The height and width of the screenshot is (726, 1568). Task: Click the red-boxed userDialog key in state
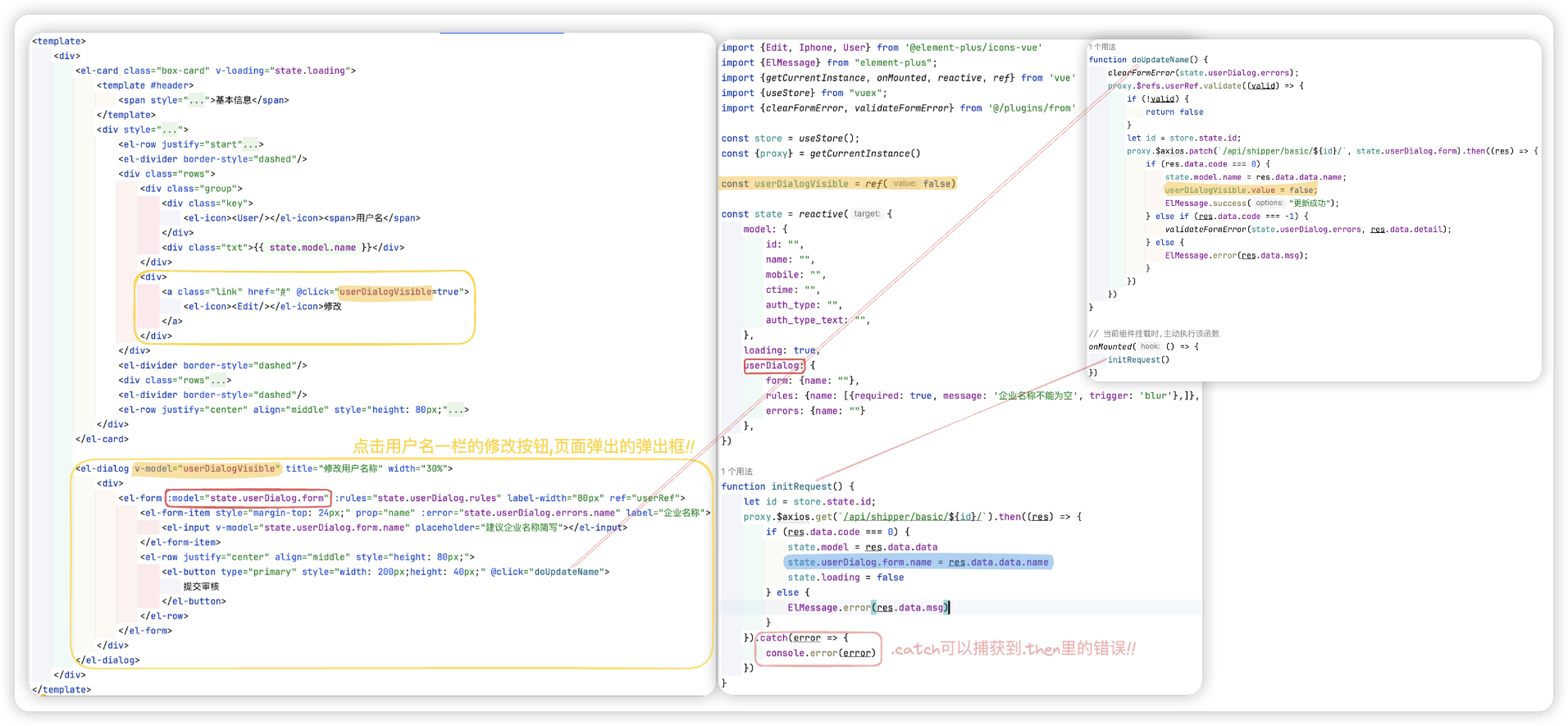point(774,366)
